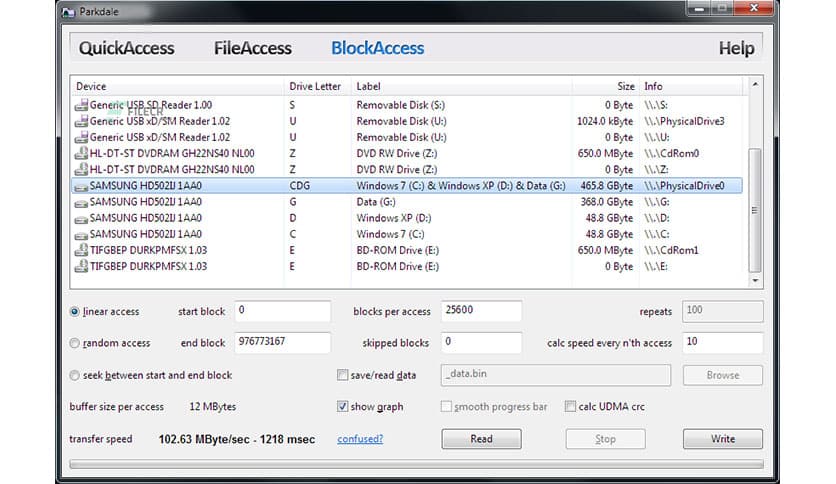
Task: Click drive icon of SAMSUNG Windows XP (D:) row
Action: point(81,218)
